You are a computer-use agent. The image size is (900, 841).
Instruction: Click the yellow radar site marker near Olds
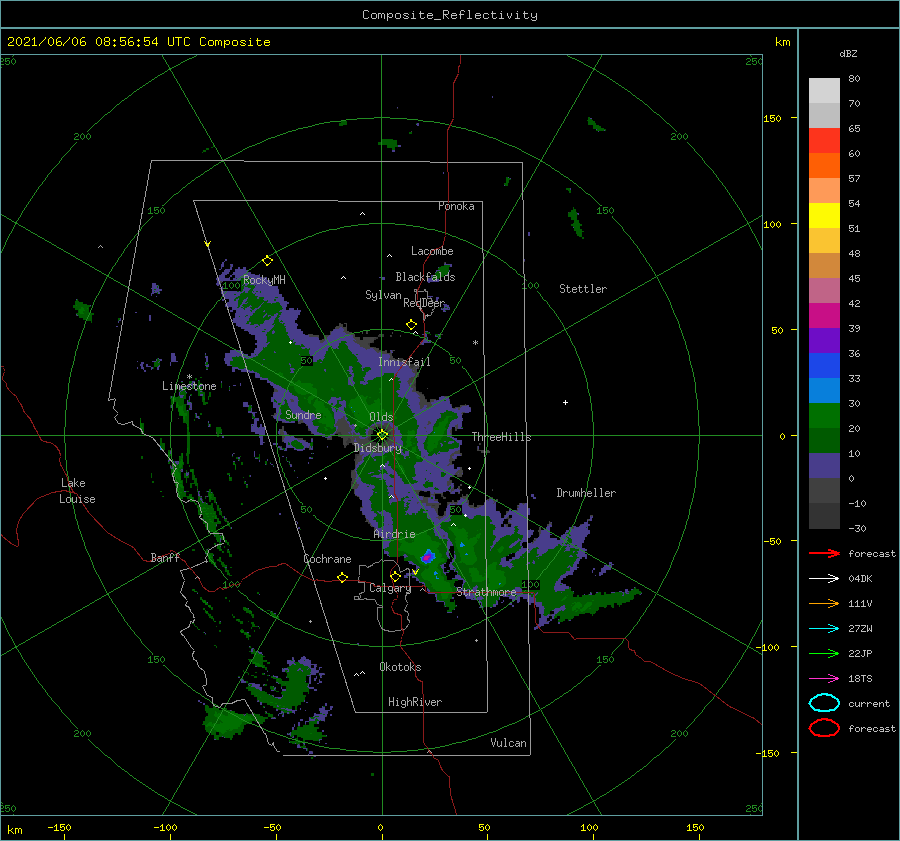click(382, 435)
